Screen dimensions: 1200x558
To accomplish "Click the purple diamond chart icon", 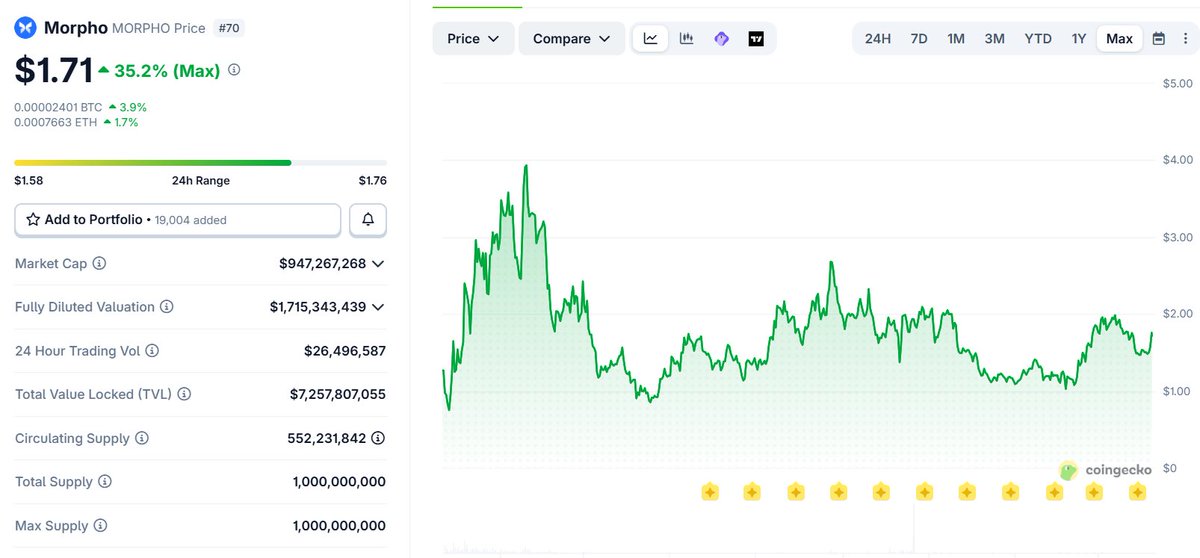I will click(x=721, y=39).
